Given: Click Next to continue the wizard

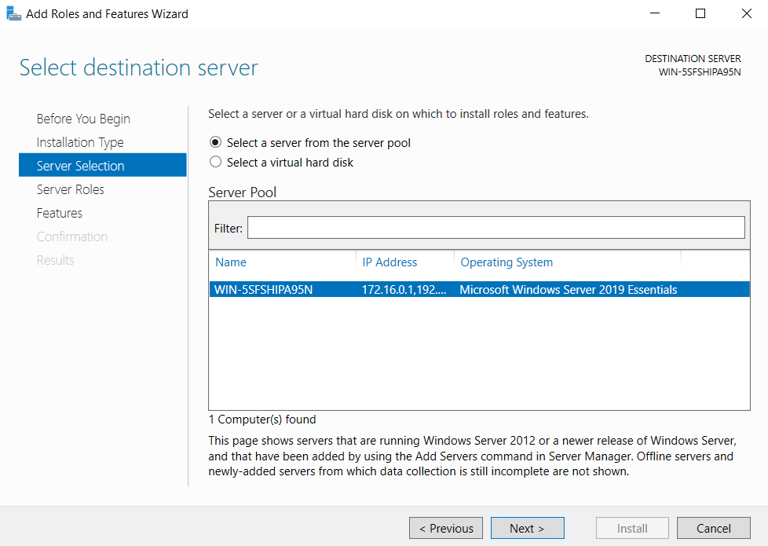Looking at the screenshot, I should click(527, 528).
